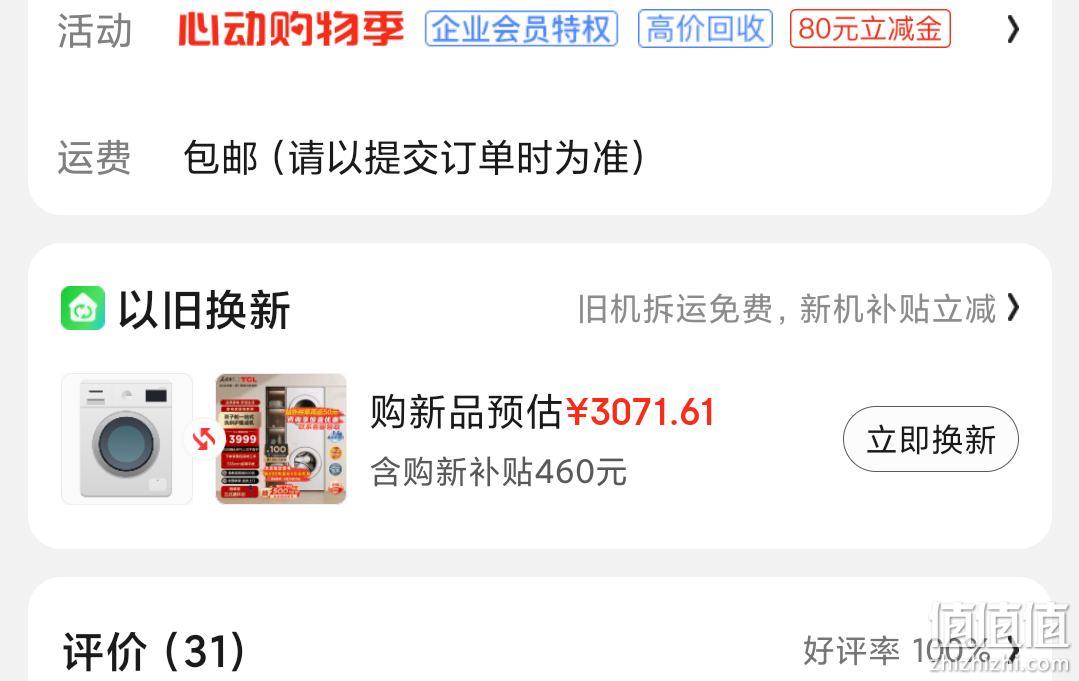Open the 以旧换新 section title
This screenshot has height=681, width=1079.
click(x=204, y=310)
